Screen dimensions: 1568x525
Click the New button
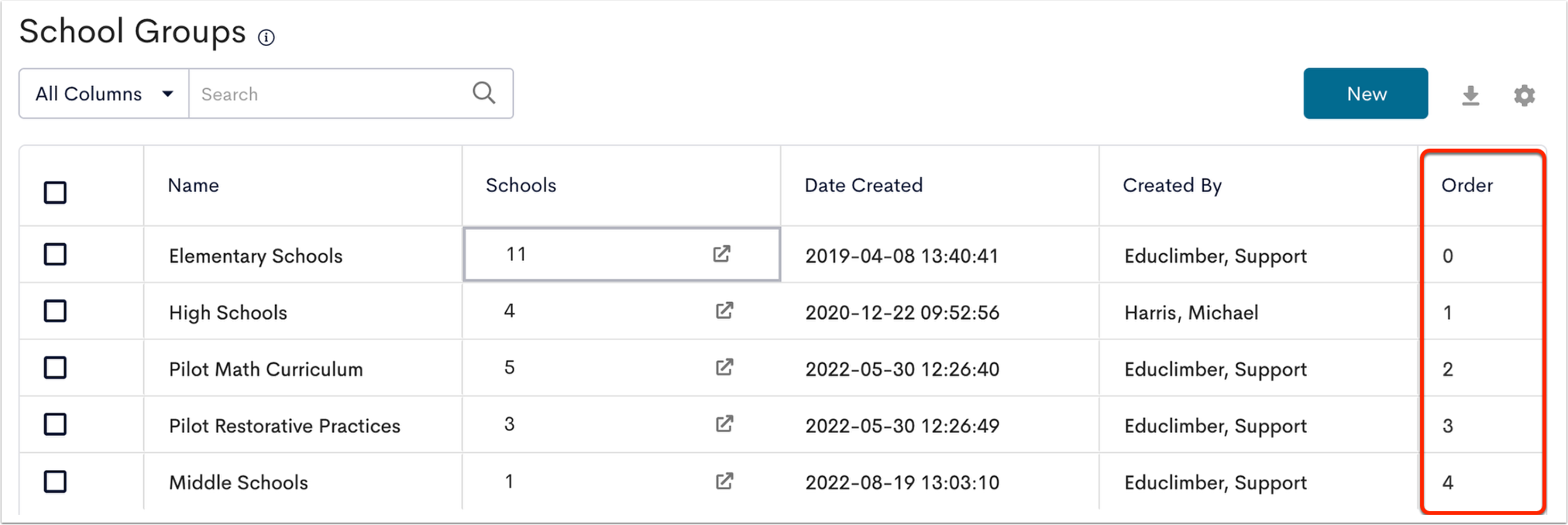click(1366, 94)
